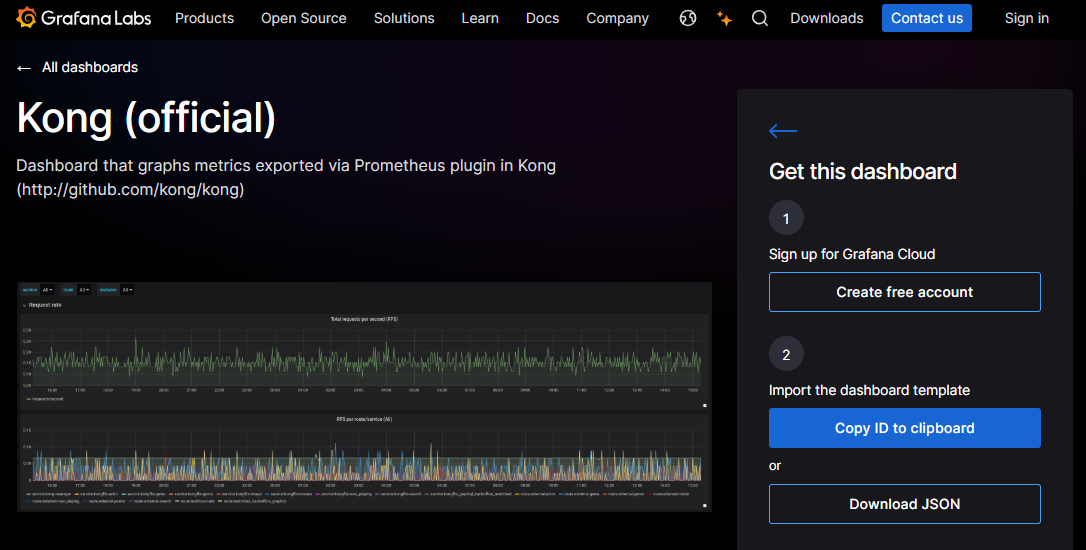Open the search magnifier icon

[x=760, y=18]
